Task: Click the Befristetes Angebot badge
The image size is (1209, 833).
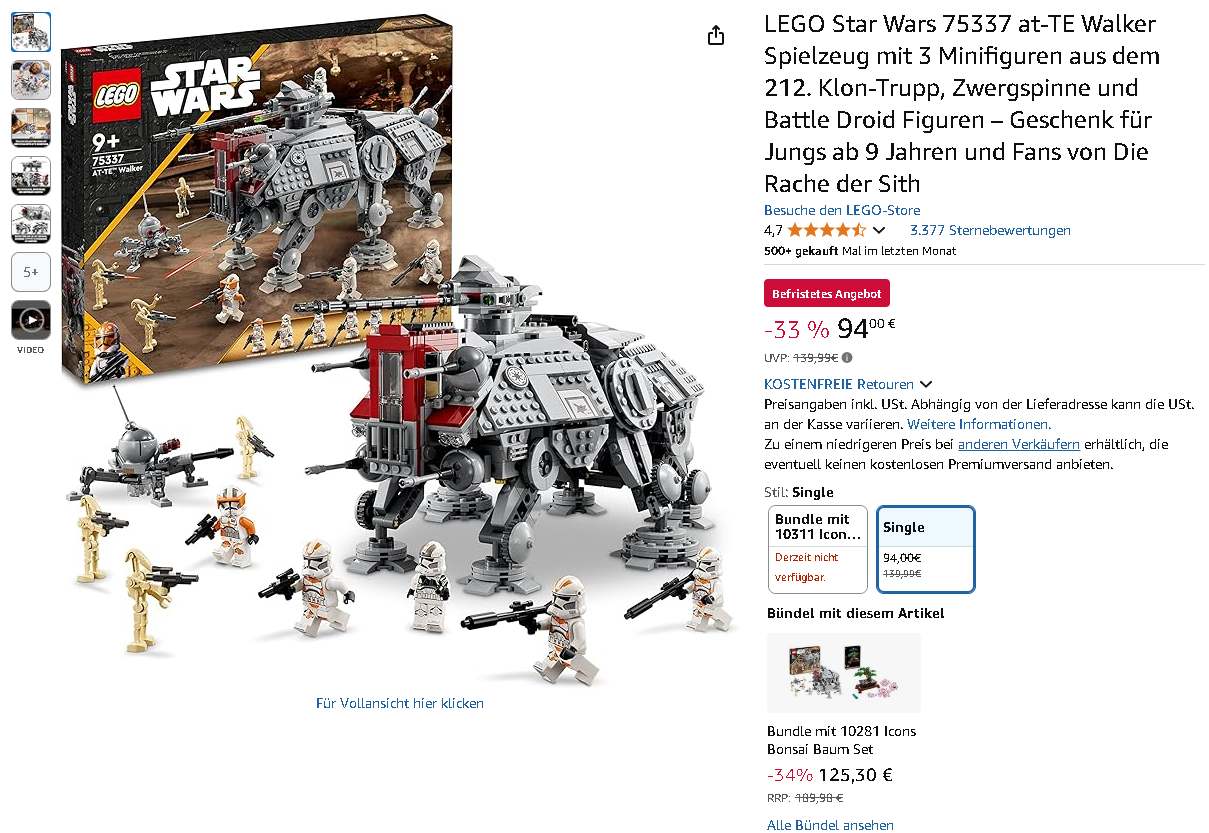Action: tap(827, 294)
